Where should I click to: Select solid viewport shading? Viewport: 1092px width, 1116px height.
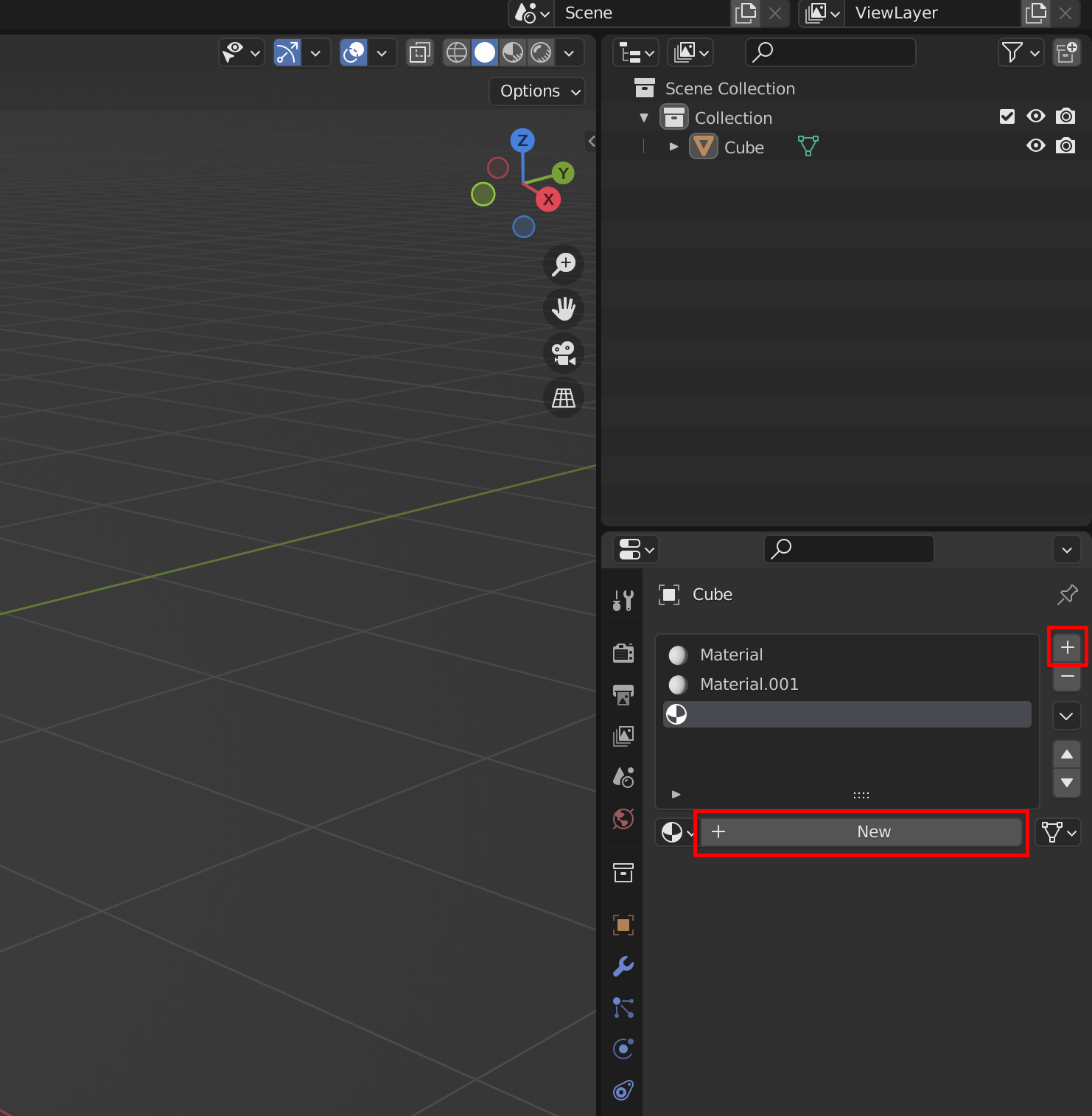click(x=485, y=52)
